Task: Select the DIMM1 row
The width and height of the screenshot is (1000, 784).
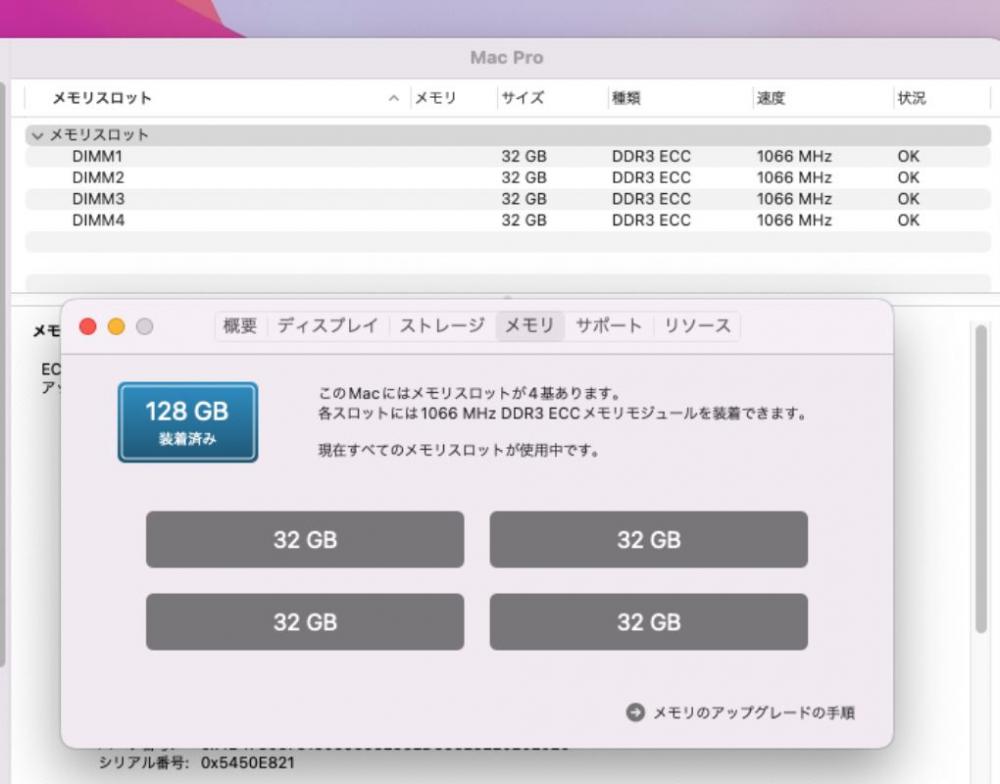Action: point(508,156)
